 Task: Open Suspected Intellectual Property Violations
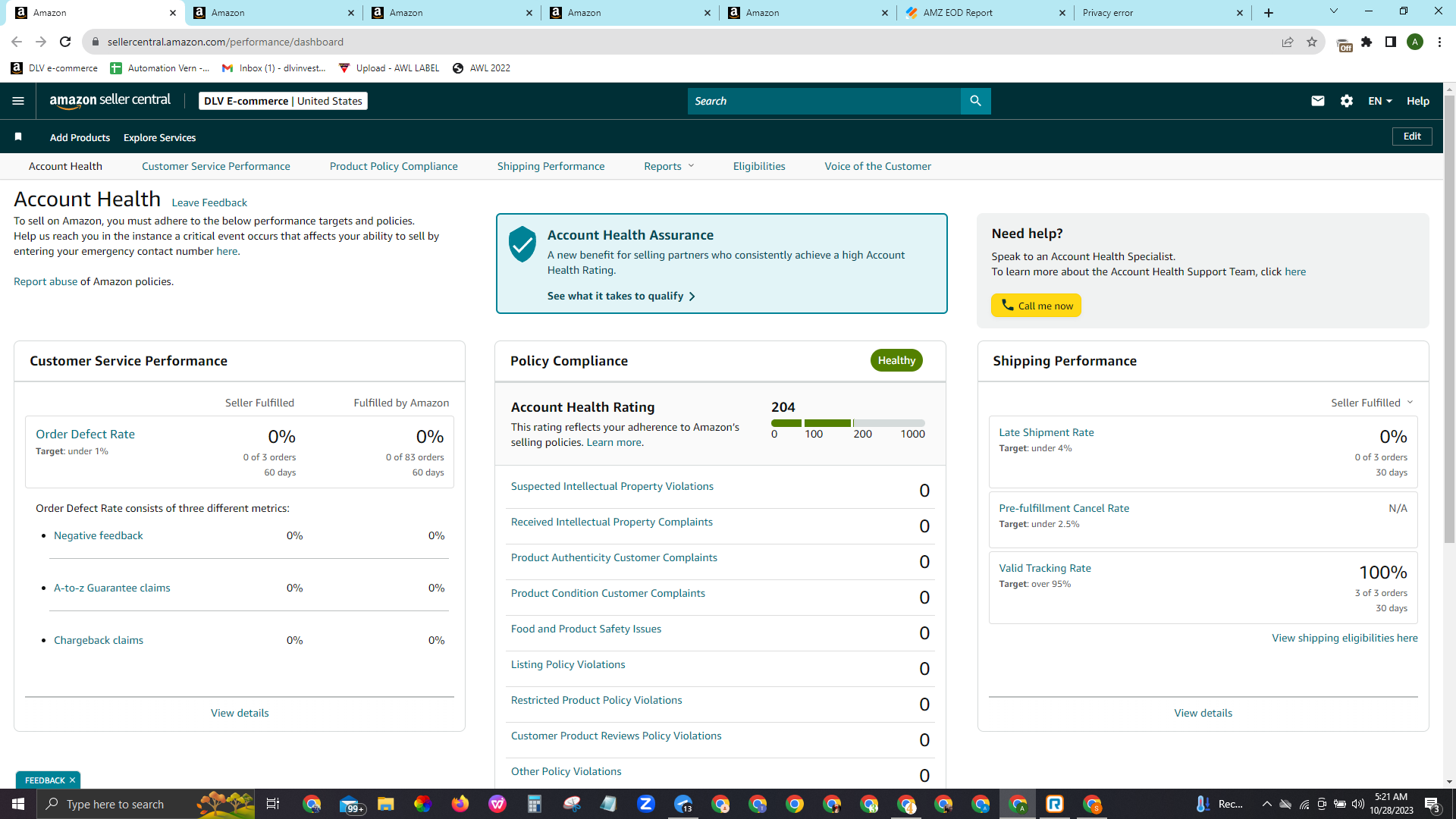pyautogui.click(x=612, y=486)
